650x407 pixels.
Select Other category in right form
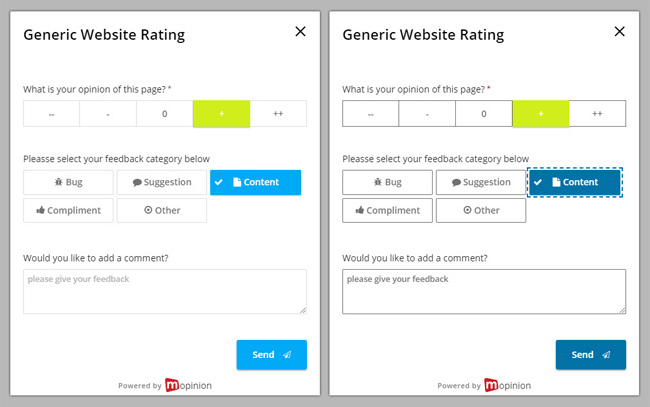[x=481, y=210]
